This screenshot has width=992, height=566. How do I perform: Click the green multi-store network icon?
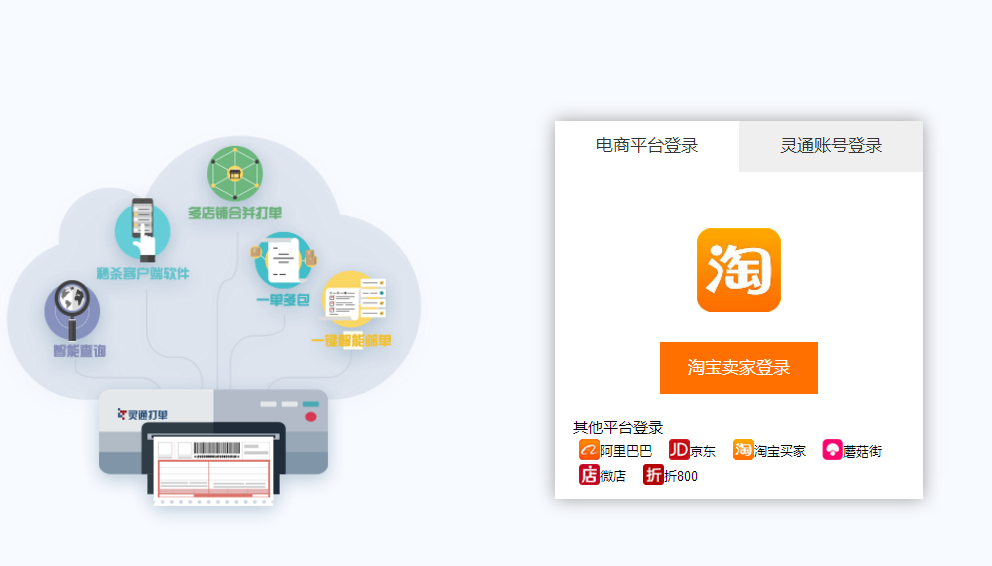[x=235, y=174]
